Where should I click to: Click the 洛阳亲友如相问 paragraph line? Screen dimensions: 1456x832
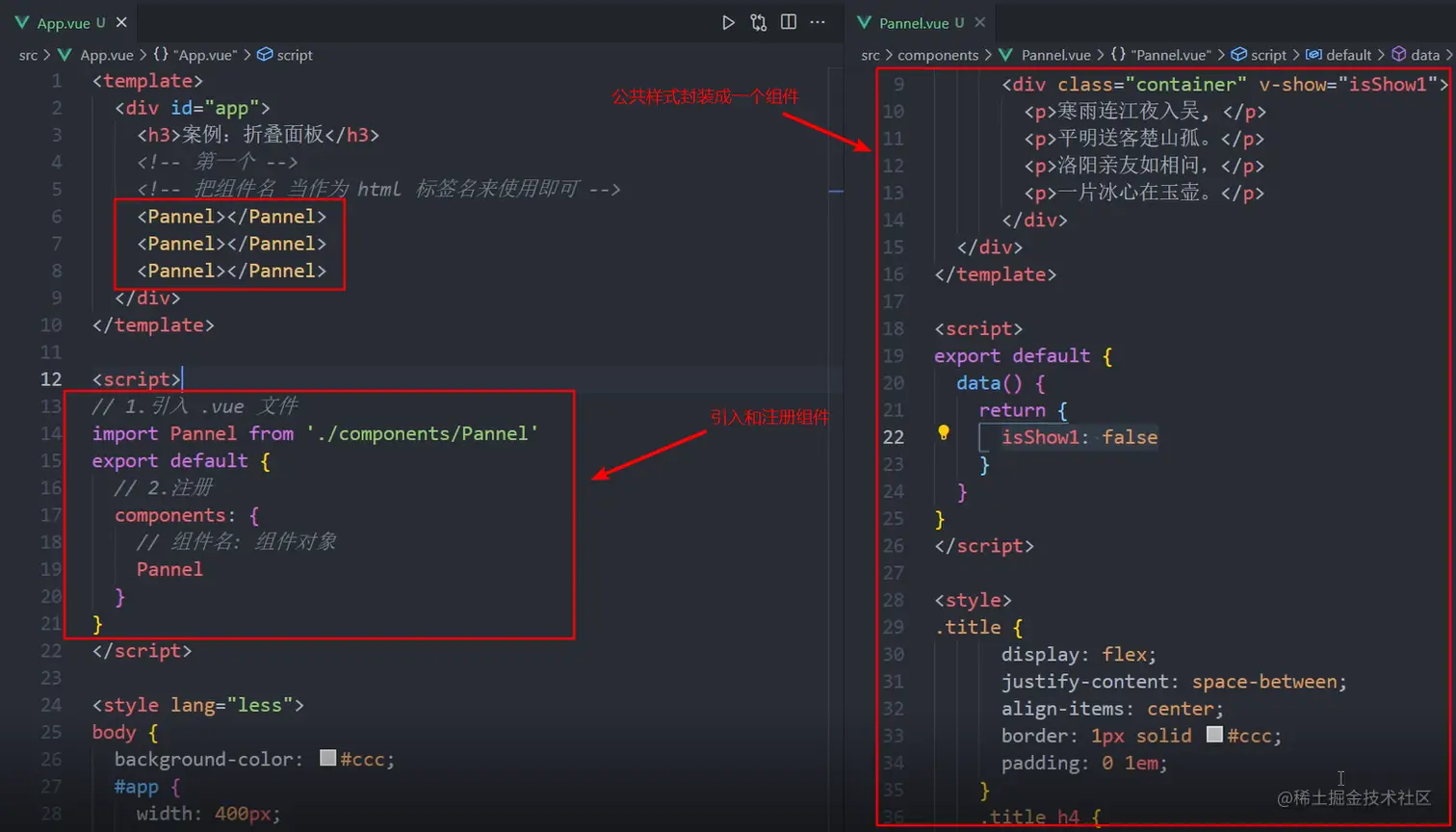[1145, 166]
